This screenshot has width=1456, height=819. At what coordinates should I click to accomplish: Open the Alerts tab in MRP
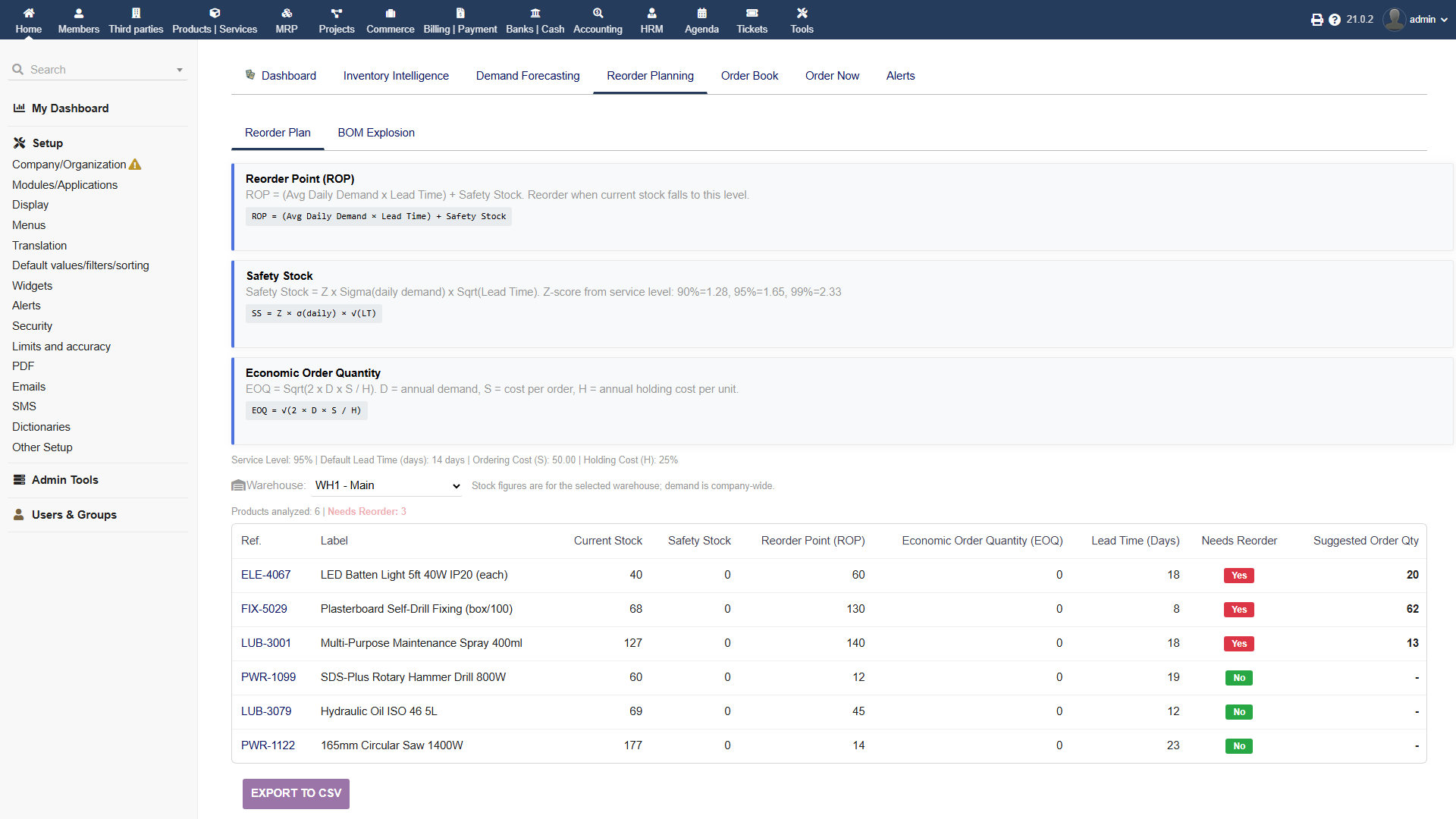click(900, 76)
